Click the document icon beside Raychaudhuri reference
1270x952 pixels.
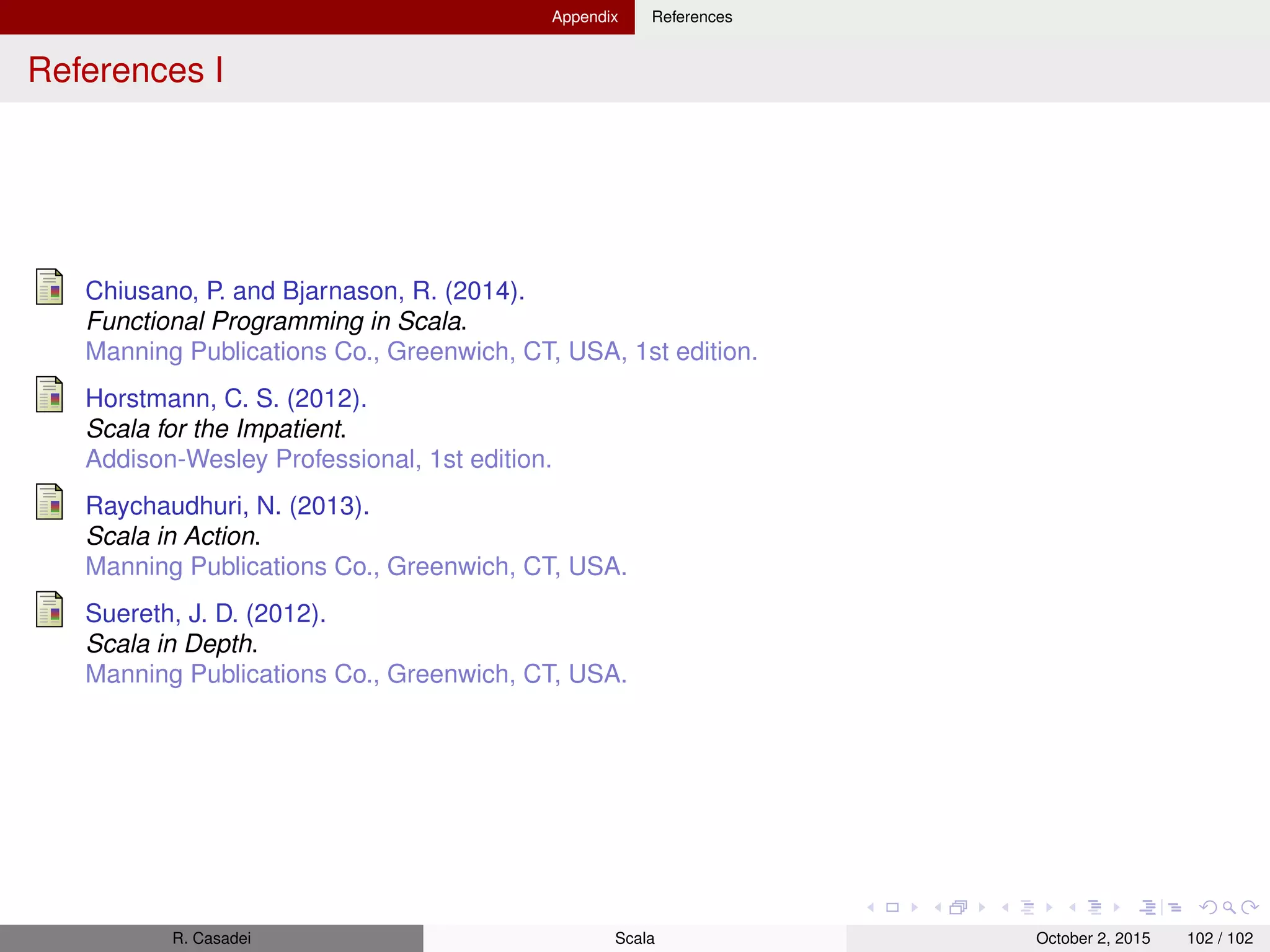pyautogui.click(x=50, y=501)
